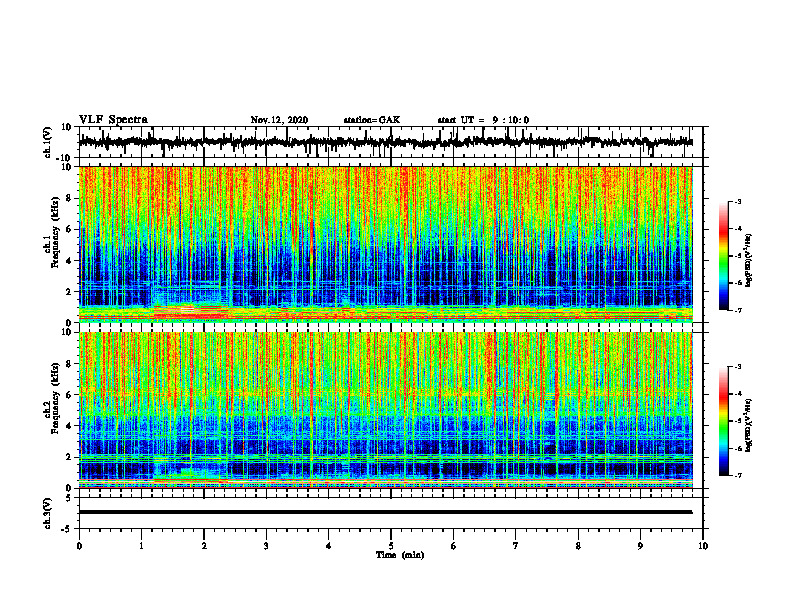Screen dimensions: 792x612
Task: Click the "ch.3(V)" axis label
Action: click(x=47, y=513)
